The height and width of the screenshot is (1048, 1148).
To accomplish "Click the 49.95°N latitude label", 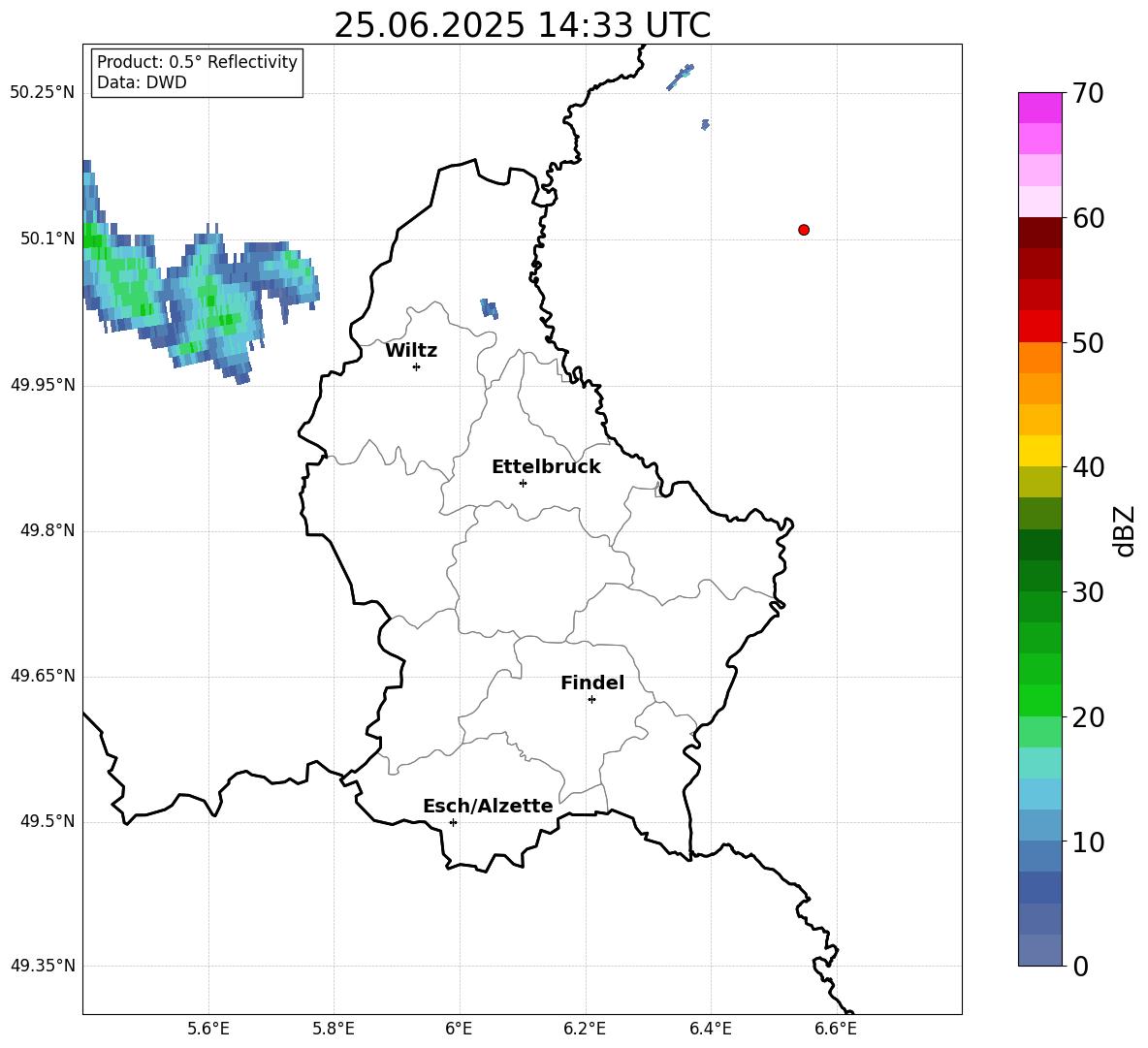I will click(x=43, y=384).
